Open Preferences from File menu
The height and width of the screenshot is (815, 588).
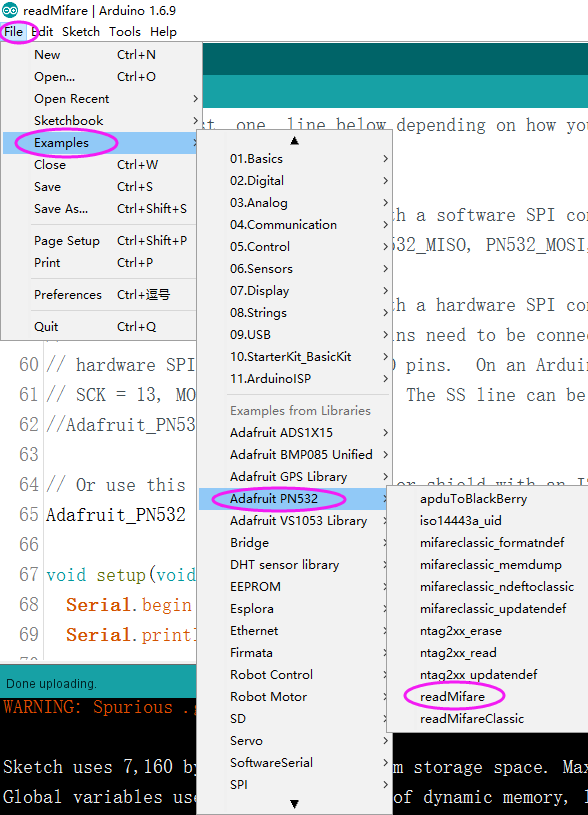point(99,295)
